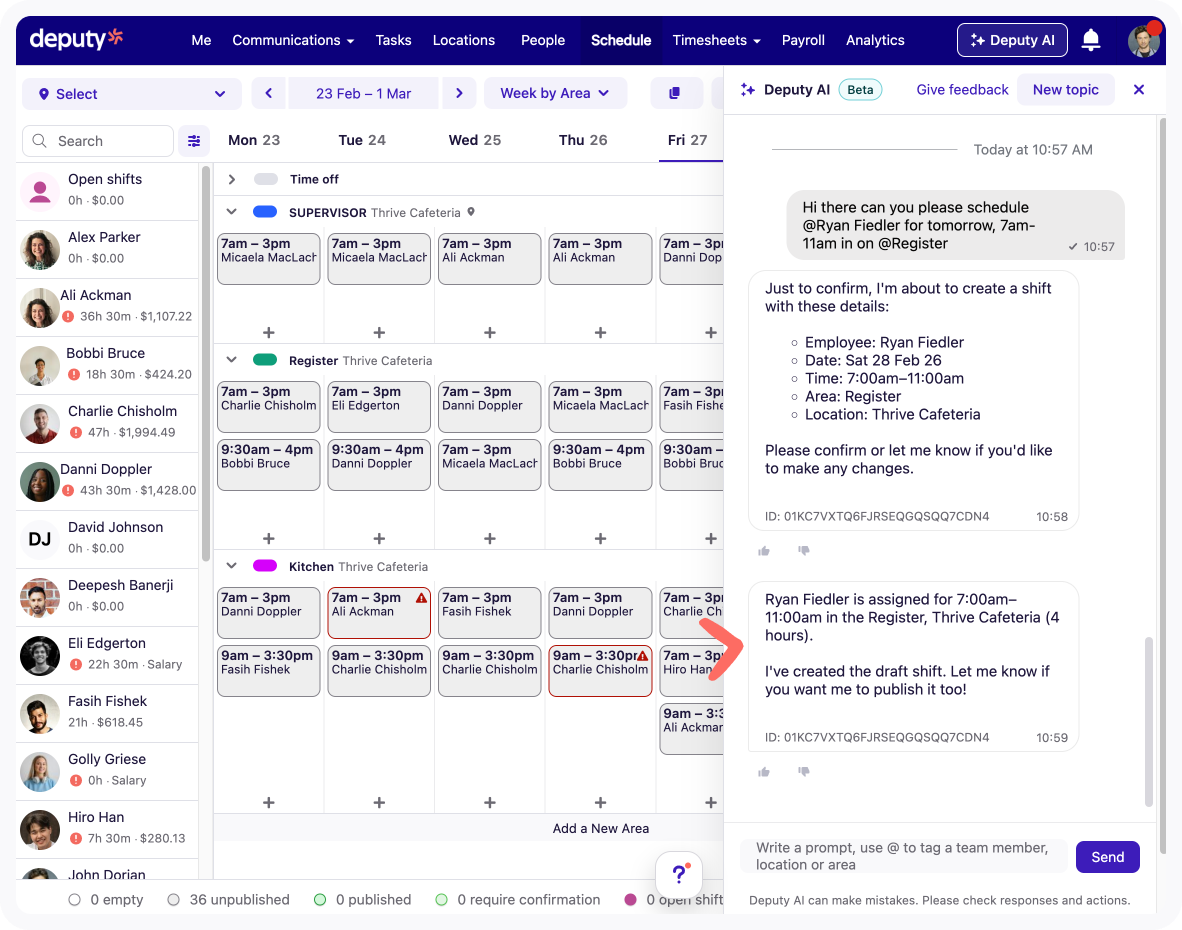Open the Timesheets menu

(x=716, y=40)
